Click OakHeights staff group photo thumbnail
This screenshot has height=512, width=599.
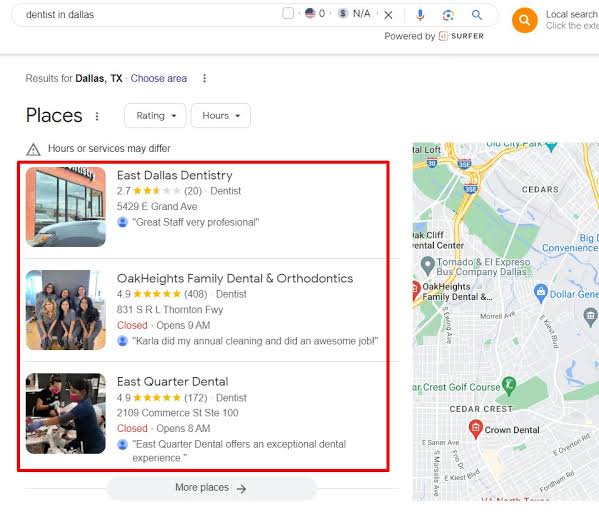(x=66, y=310)
